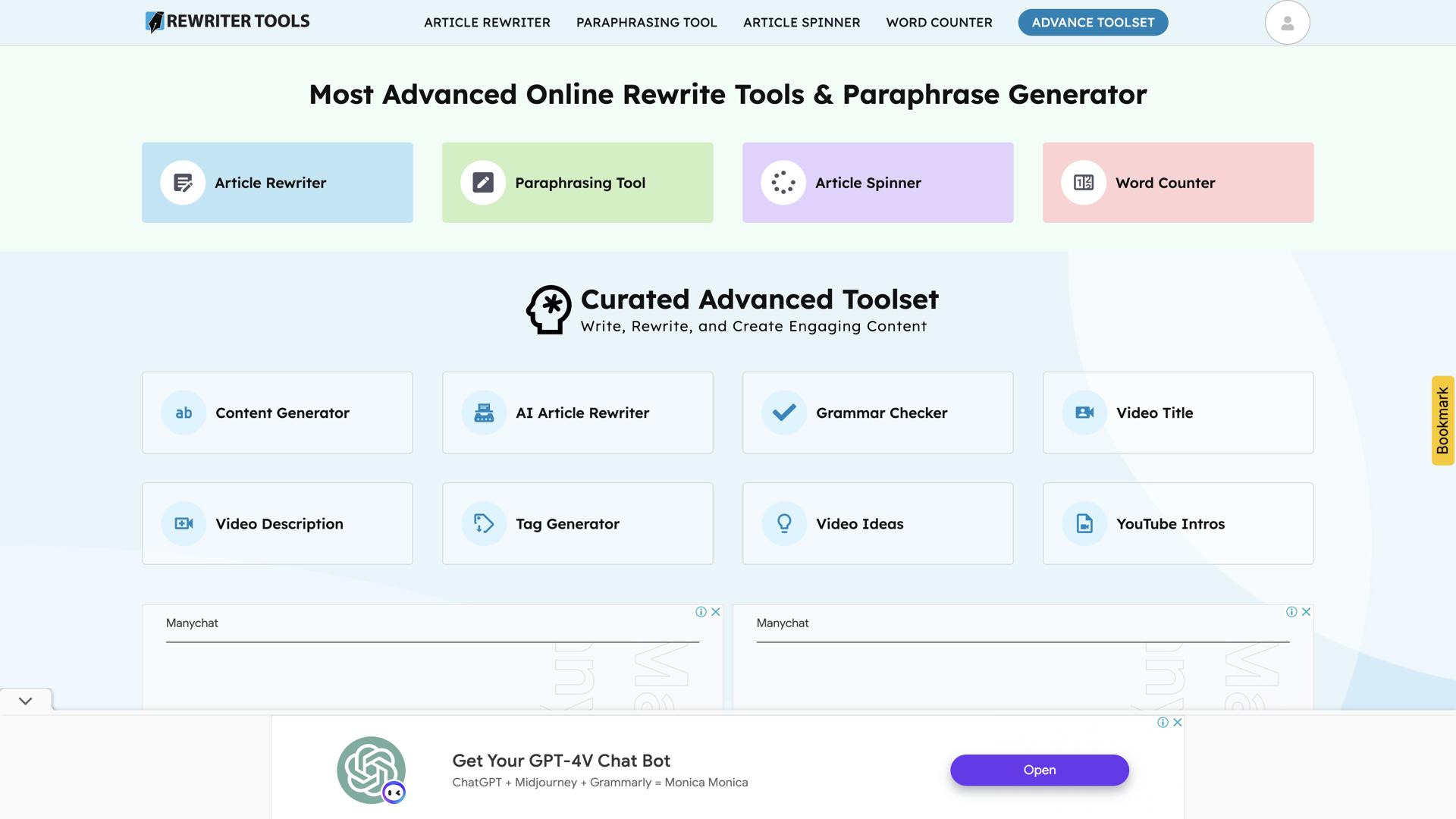Click the ADVANCE TOOLSET button
The height and width of the screenshot is (819, 1456).
1092,22
